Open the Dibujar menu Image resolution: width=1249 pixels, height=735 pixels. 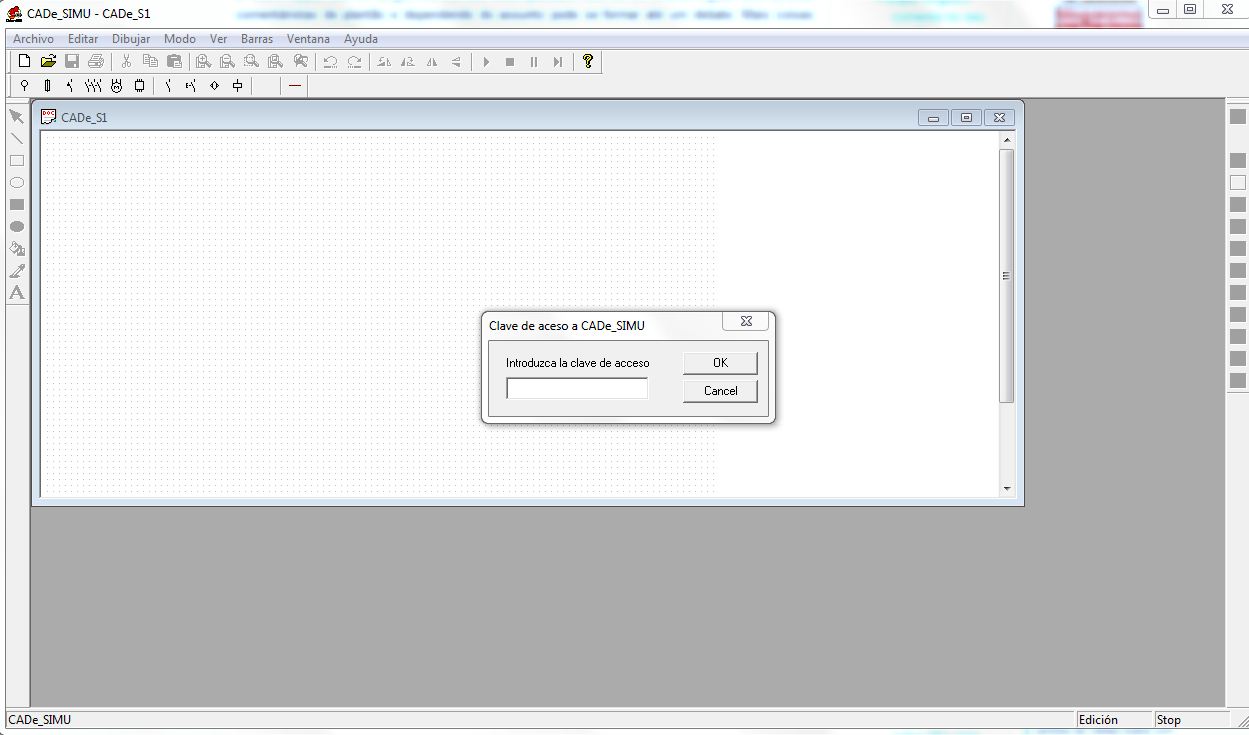pyautogui.click(x=131, y=39)
